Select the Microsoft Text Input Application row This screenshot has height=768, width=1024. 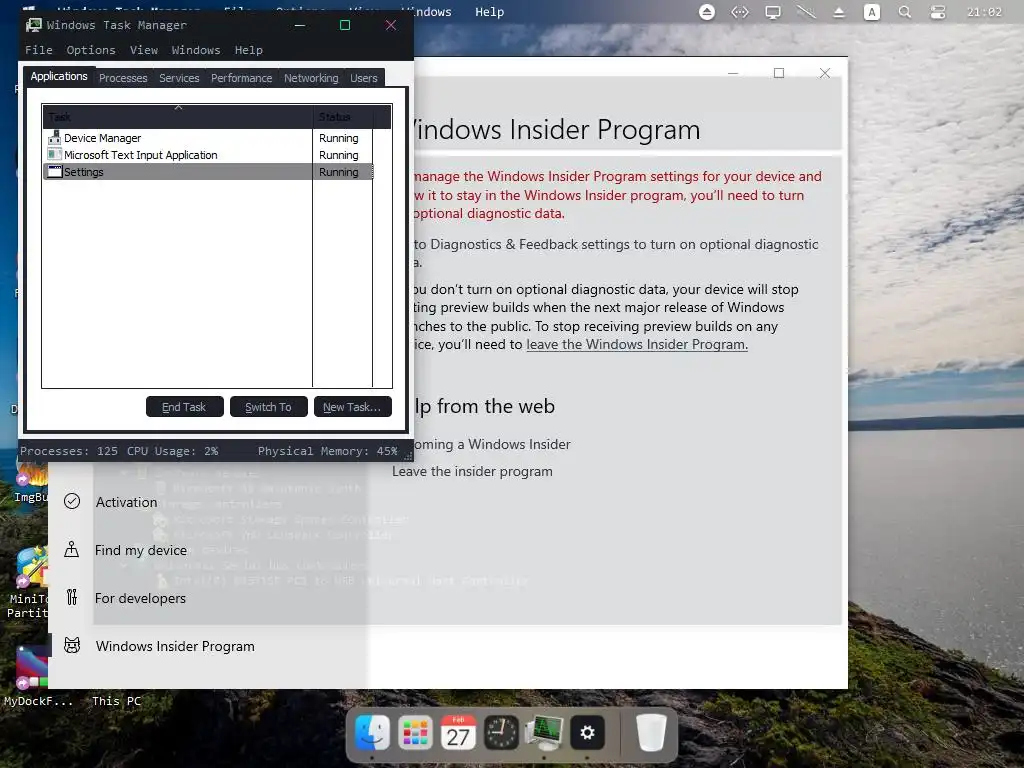tap(208, 155)
